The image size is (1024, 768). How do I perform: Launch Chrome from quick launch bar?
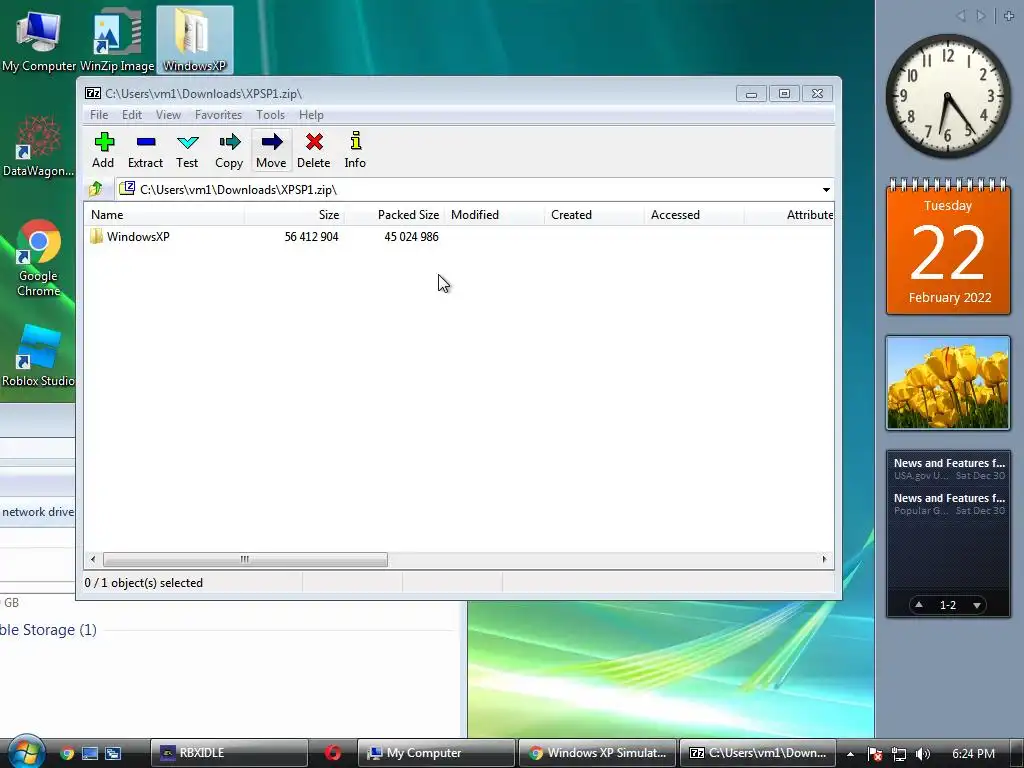[67, 753]
